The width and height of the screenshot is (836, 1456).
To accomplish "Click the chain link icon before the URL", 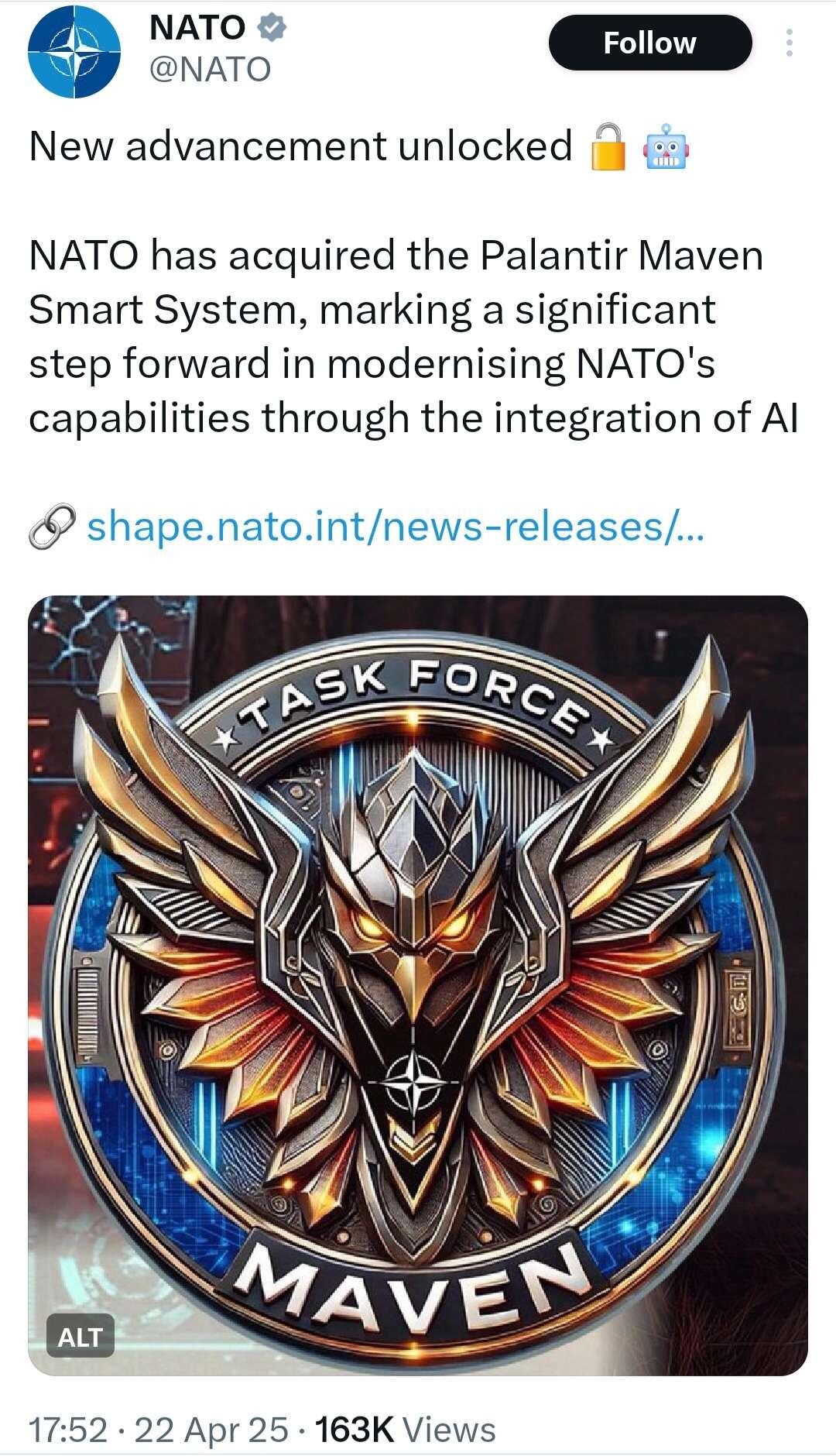I will [x=52, y=527].
